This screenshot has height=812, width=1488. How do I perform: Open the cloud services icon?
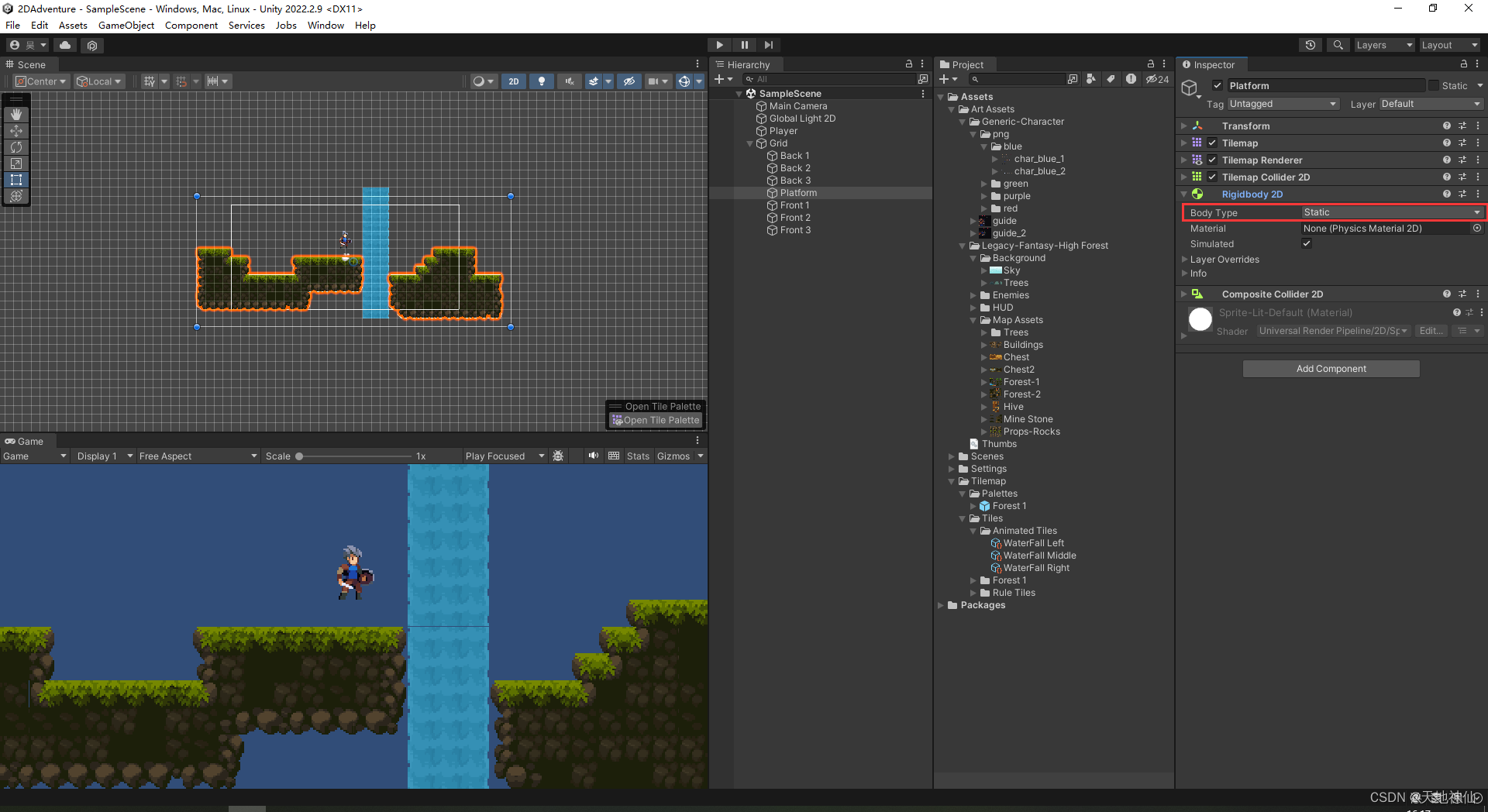coord(65,46)
